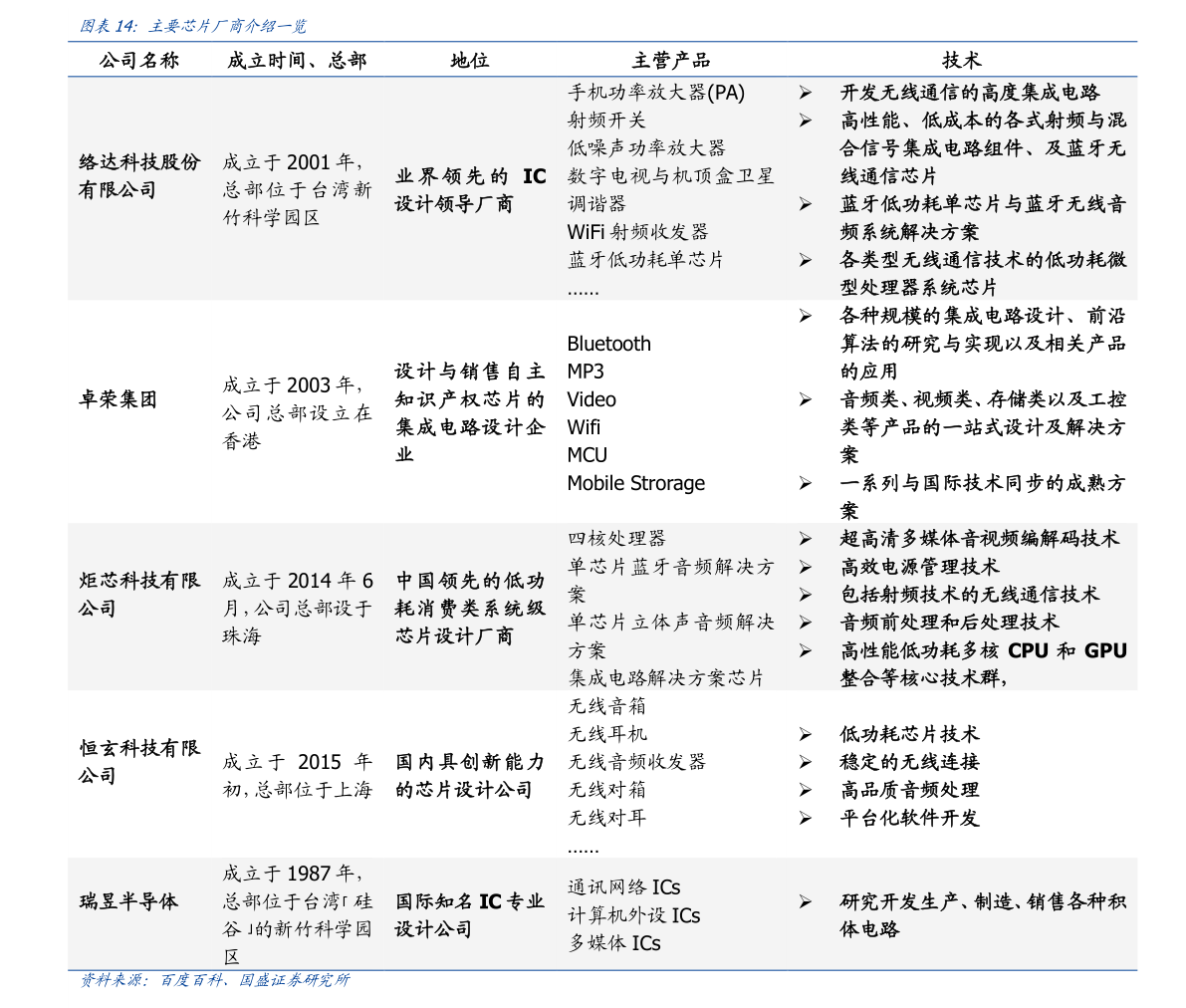This screenshot has height=1008, width=1186.
Task: Click the arrow bullet before 音频前处理和后处理技术
Action: (805, 623)
